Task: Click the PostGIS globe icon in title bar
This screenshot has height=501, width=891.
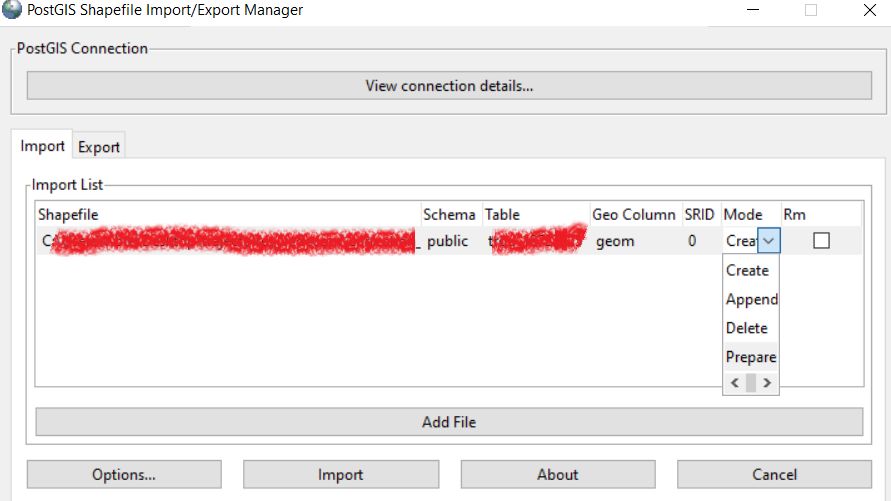Action: pyautogui.click(x=11, y=10)
